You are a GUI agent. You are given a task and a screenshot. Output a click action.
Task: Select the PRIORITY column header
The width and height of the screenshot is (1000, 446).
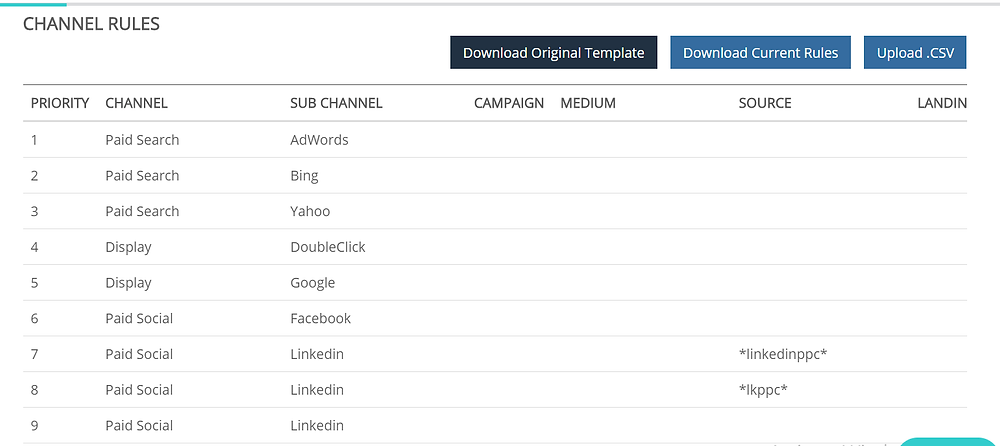tap(60, 103)
